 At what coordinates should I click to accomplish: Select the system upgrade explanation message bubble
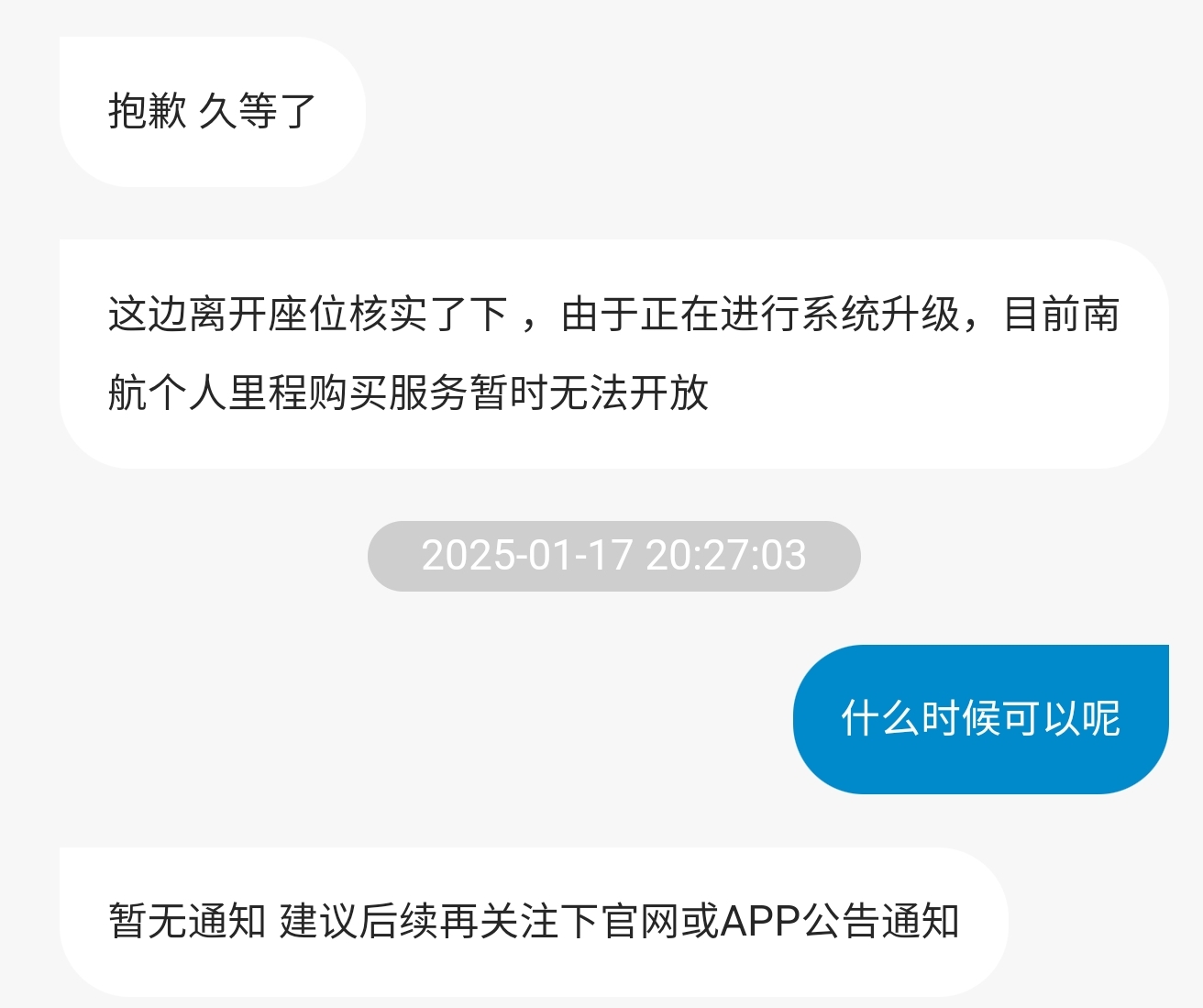point(614,354)
